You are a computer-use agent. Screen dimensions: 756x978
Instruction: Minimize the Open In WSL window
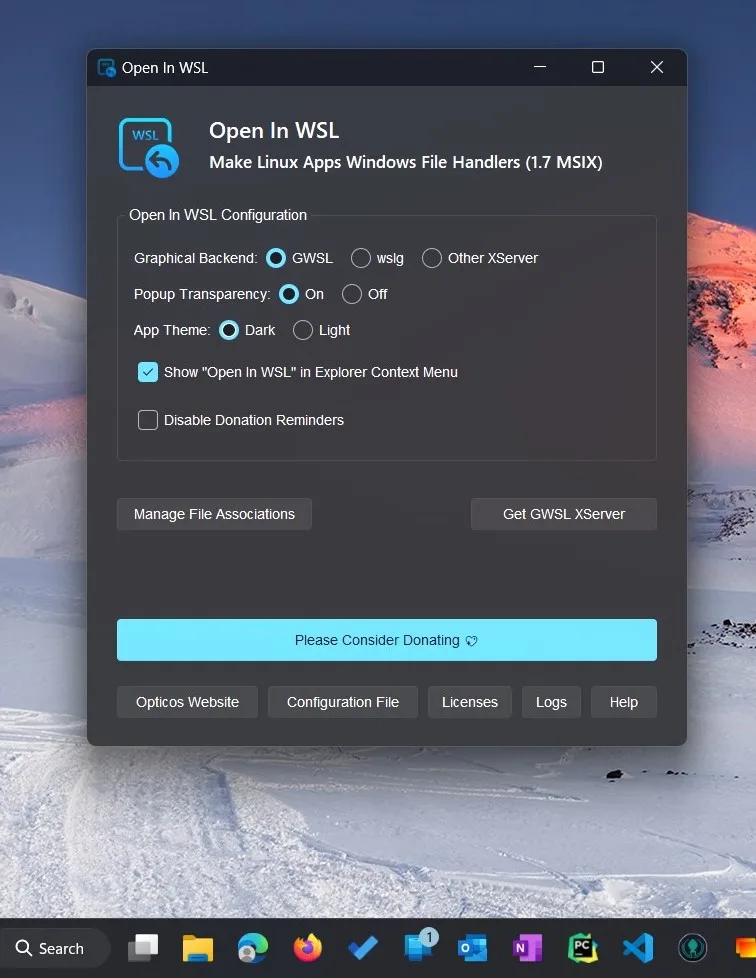(540, 67)
